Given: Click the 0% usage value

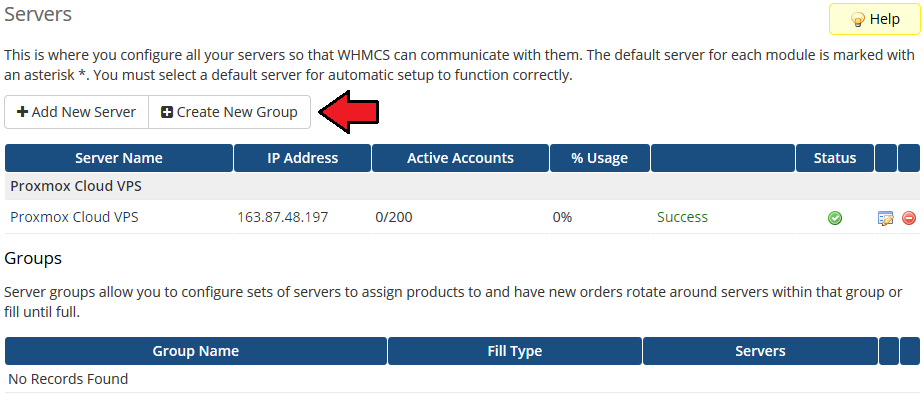Looking at the screenshot, I should click(x=562, y=217).
